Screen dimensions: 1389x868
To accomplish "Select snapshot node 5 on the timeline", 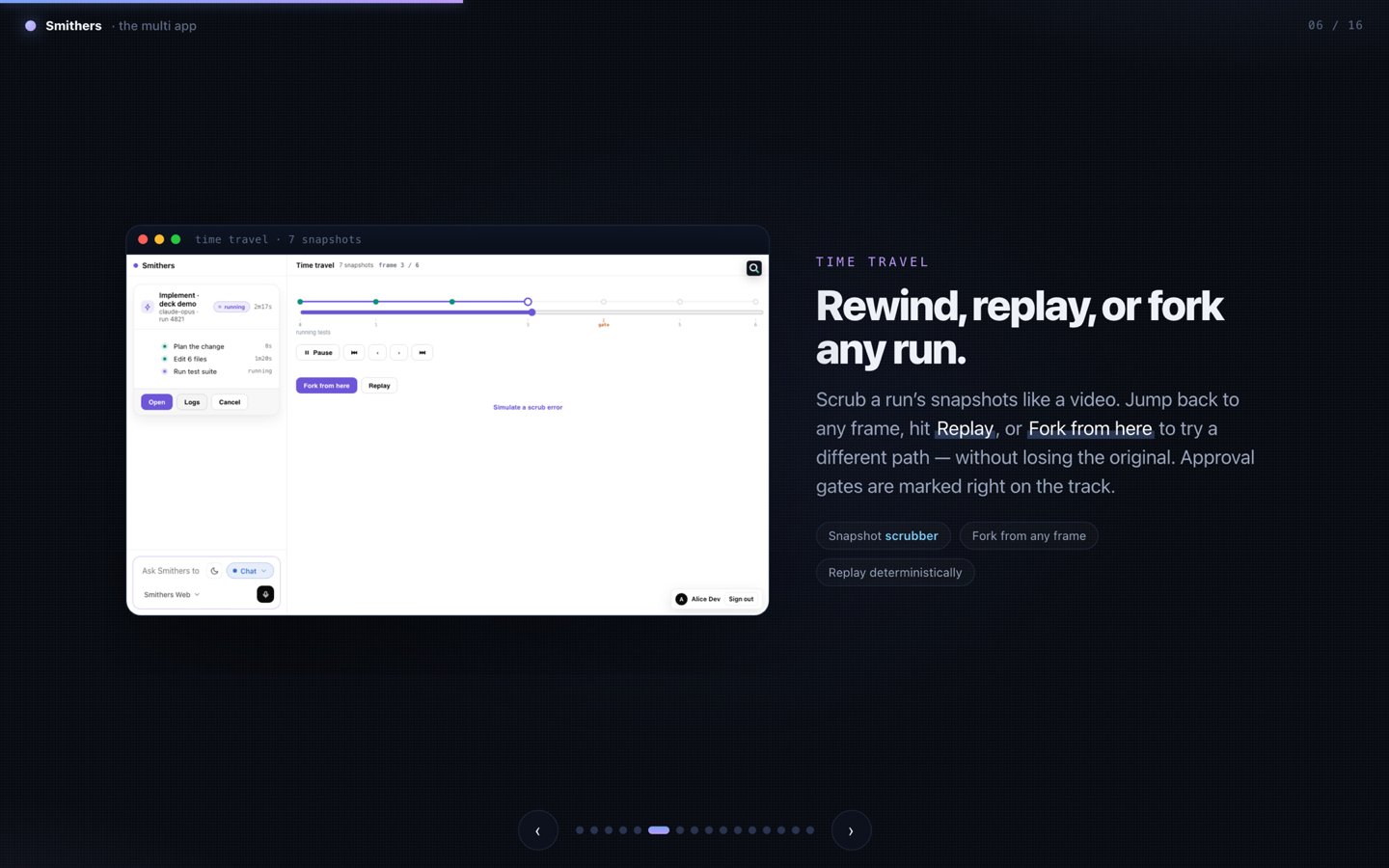I will 680,302.
